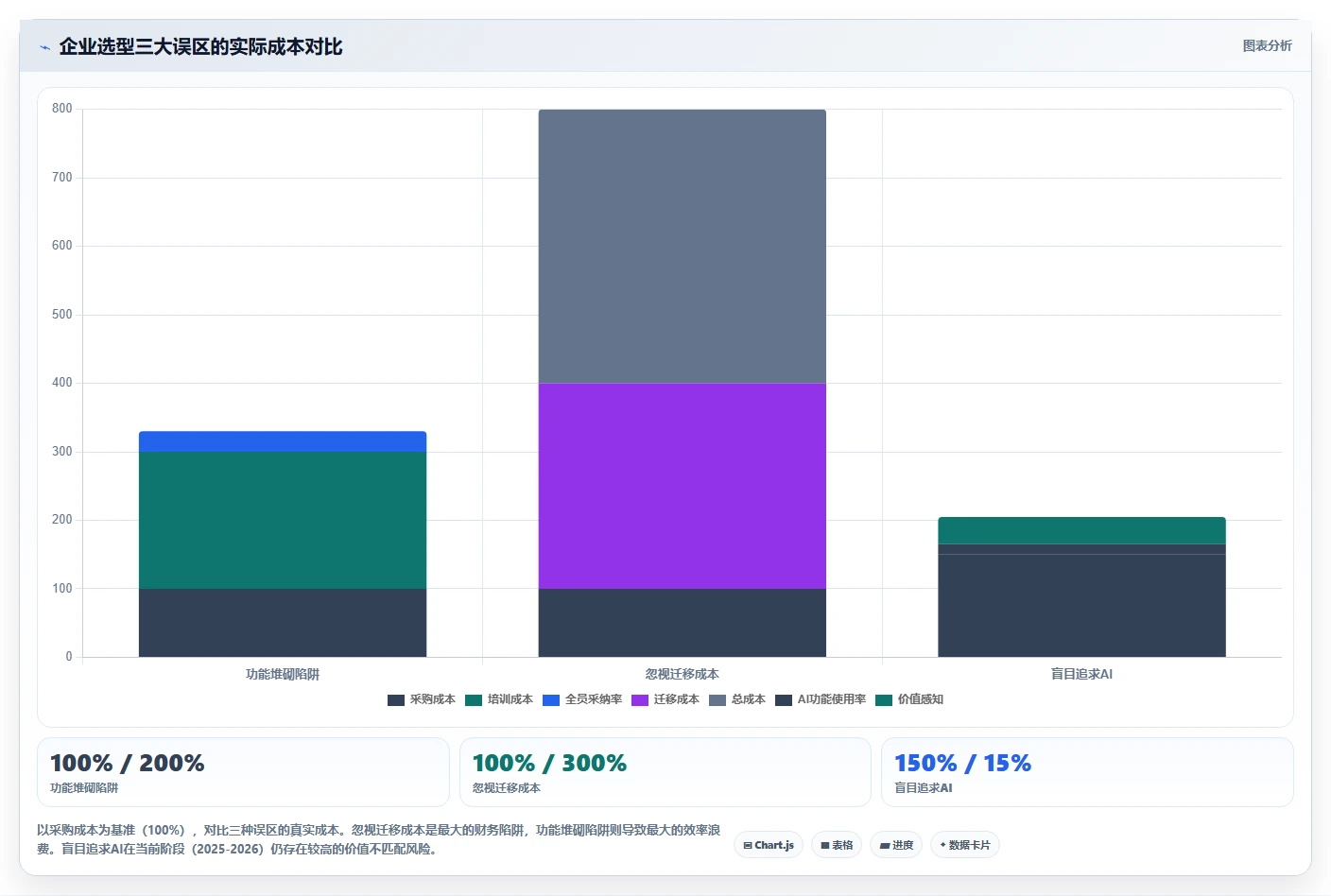Screen dimensions: 1331x896
Task: Click the dark base segment of 功能堆砌陷阱 bar
Action: coord(283,623)
